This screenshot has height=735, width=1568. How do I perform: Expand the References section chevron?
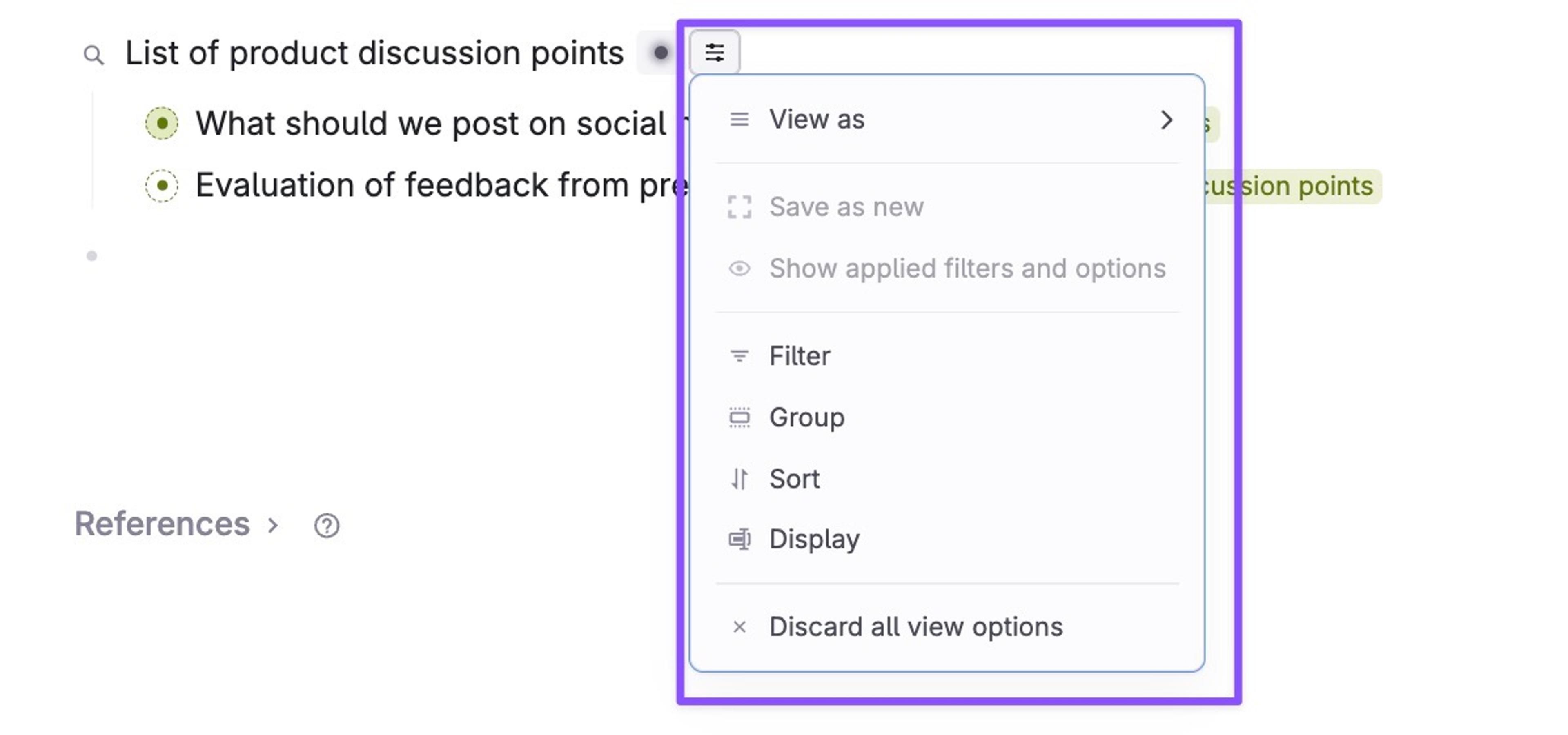coord(273,525)
